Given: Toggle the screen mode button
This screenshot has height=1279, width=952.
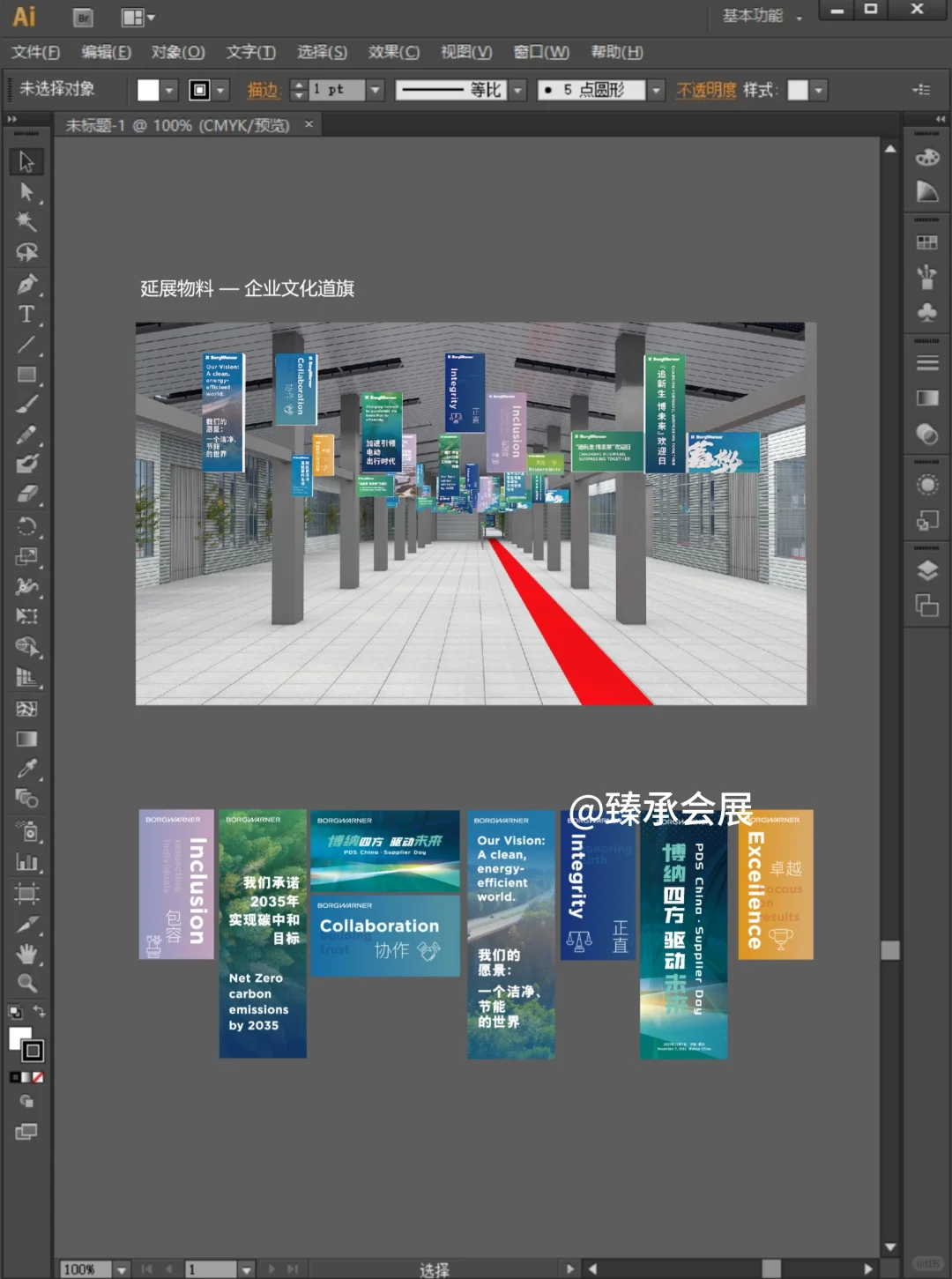Looking at the screenshot, I should click(x=26, y=1132).
